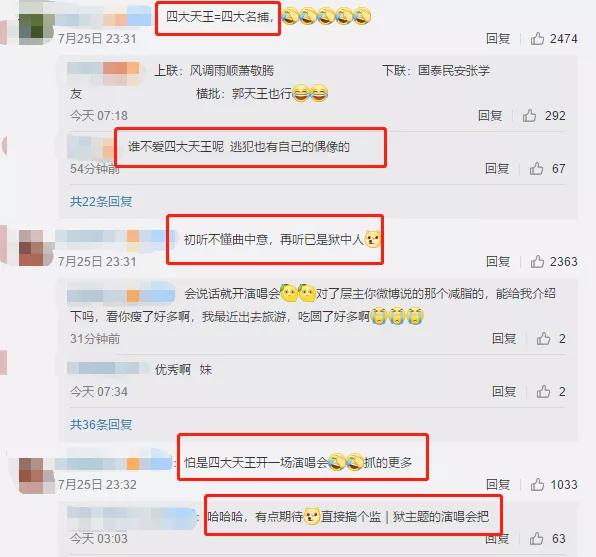
Task: Open avatar of 初听不懂曲中意 commenter
Action: pos(36,248)
